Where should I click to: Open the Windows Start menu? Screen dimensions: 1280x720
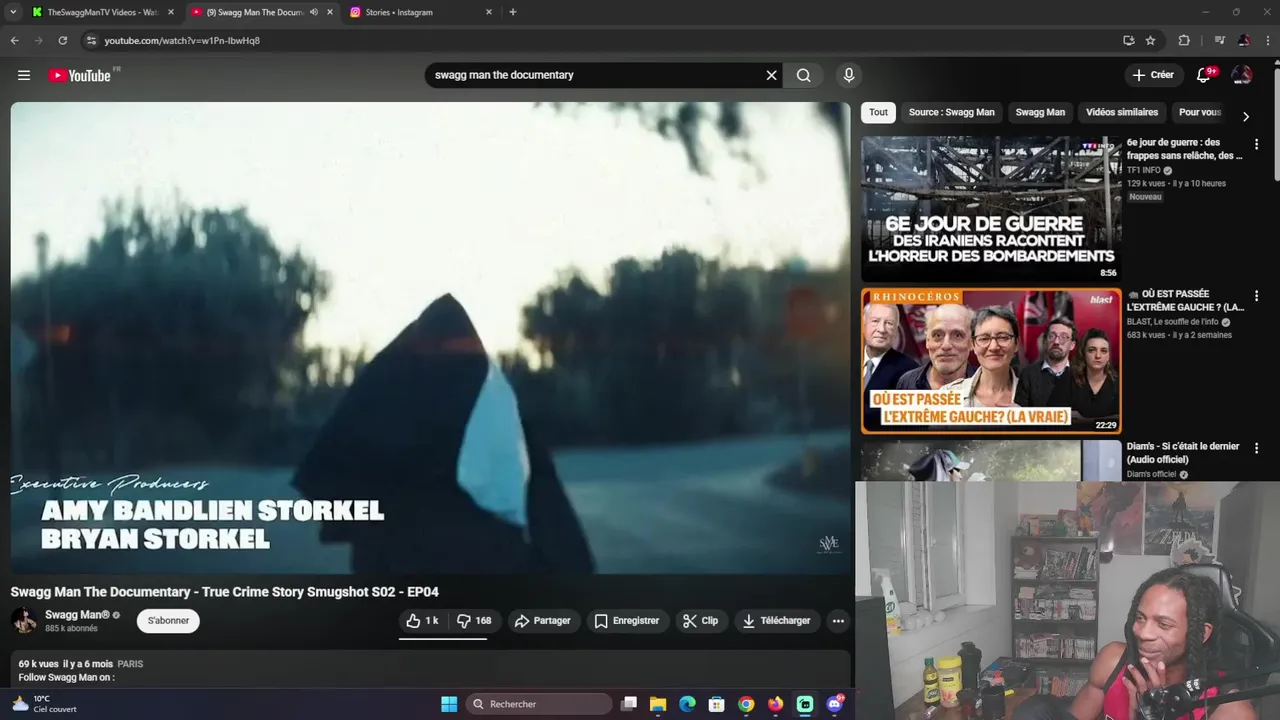(x=449, y=704)
